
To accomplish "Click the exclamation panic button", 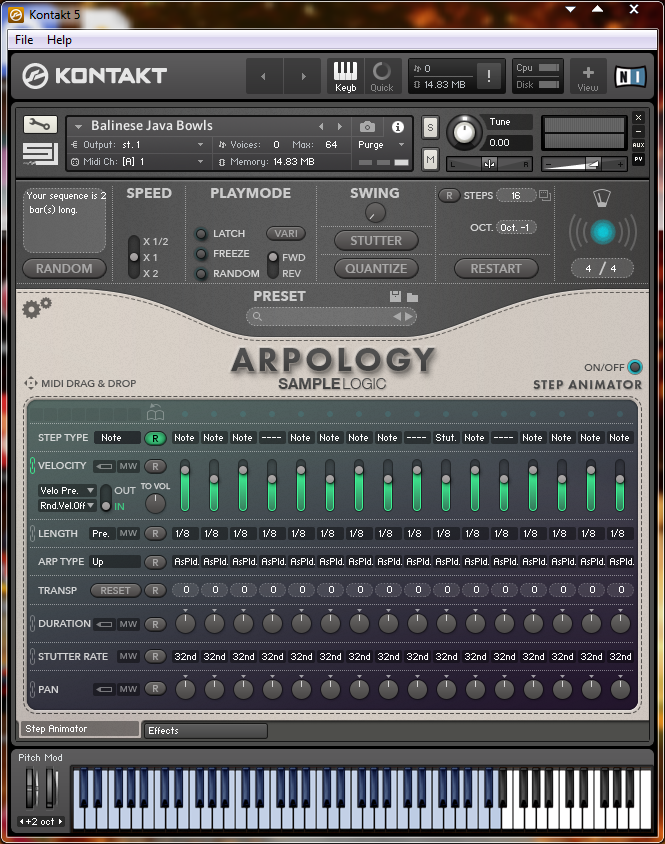I will (488, 76).
